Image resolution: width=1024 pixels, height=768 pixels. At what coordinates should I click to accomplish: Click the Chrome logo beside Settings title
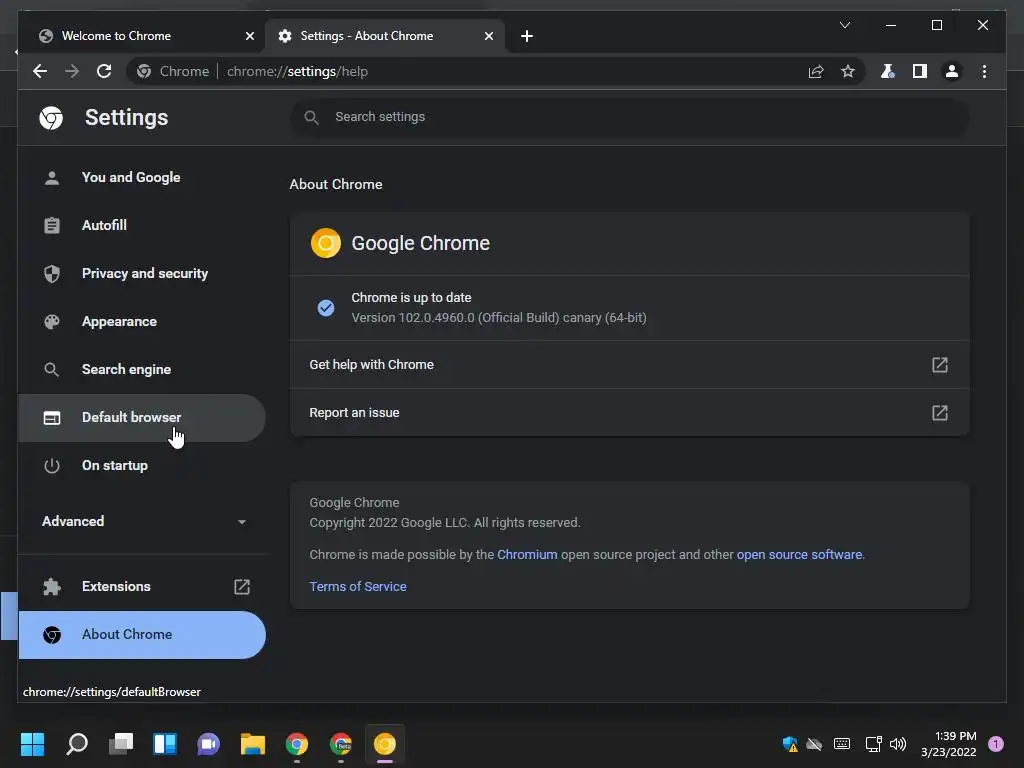pos(51,118)
